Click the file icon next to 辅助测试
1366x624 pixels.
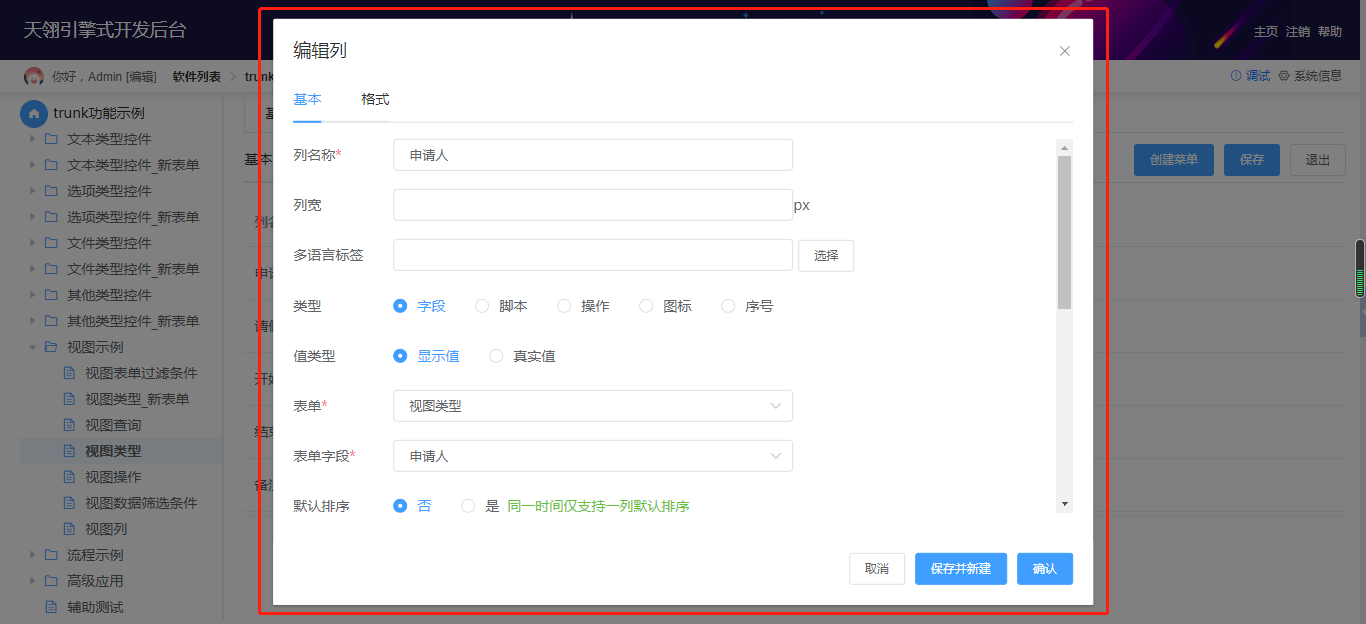tap(51, 607)
